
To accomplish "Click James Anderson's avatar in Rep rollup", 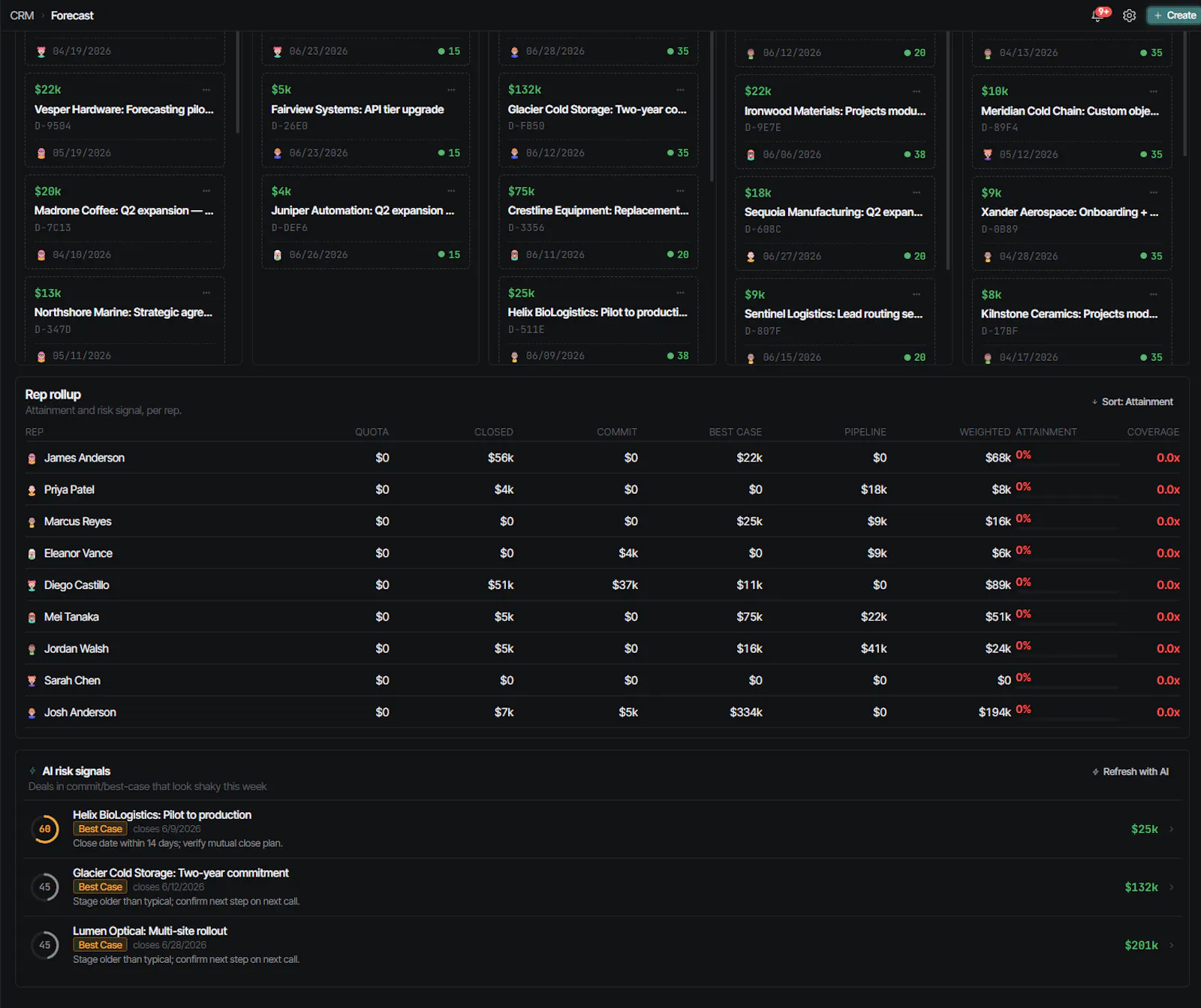I will 32,459.
